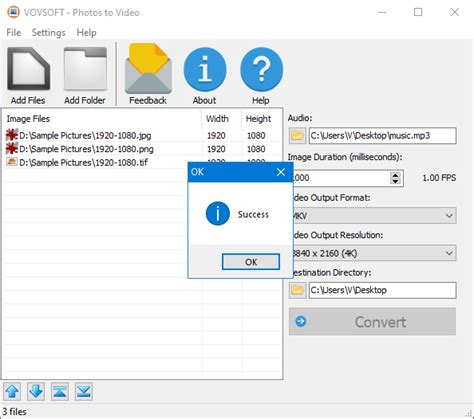Increase image duration with up spinner
Viewport: 474px width, 419px height.
[395, 175]
